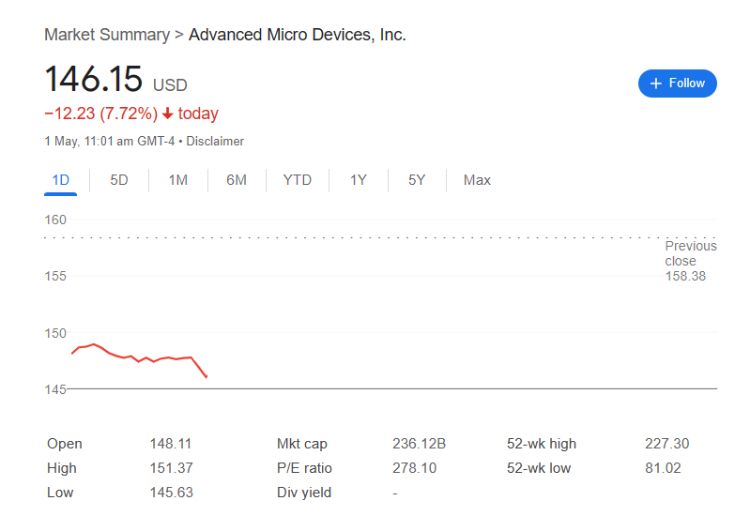Click the 146.15 USD price
This screenshot has height=516, width=750.
coord(116,79)
